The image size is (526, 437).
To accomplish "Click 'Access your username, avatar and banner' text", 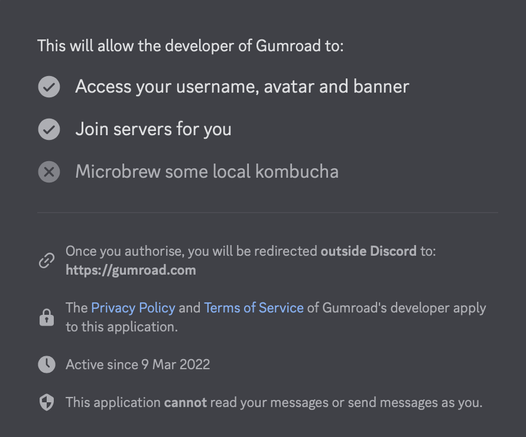I will coord(242,87).
